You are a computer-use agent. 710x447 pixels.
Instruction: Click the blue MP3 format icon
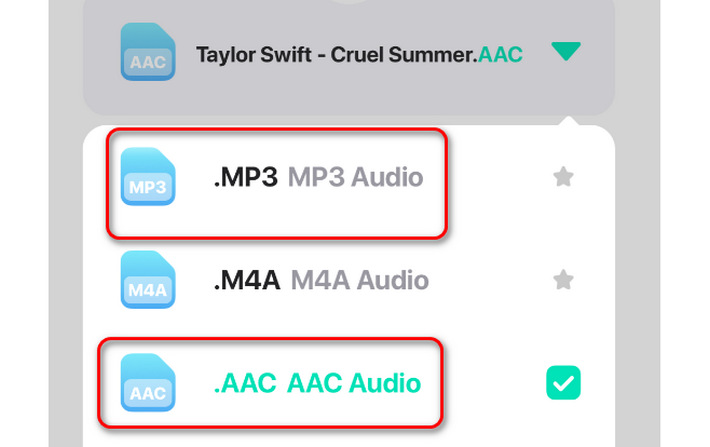point(148,177)
